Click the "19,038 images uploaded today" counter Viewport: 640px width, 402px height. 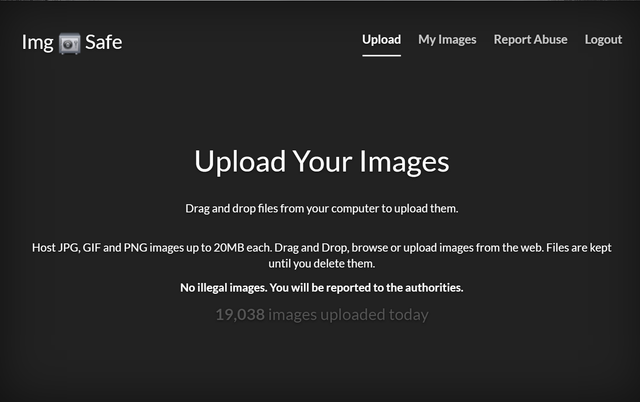tap(322, 315)
